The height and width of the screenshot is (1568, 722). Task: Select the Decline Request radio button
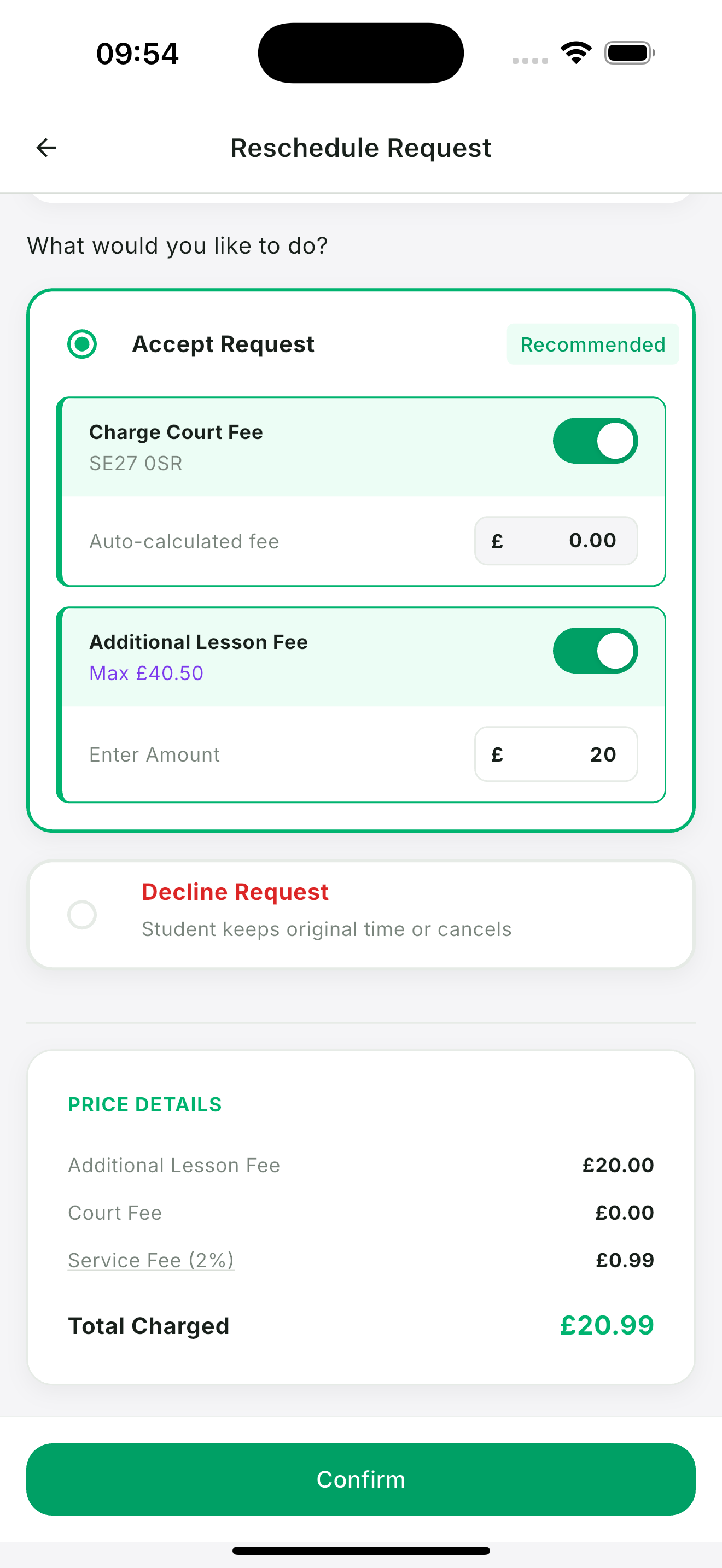tap(82, 914)
